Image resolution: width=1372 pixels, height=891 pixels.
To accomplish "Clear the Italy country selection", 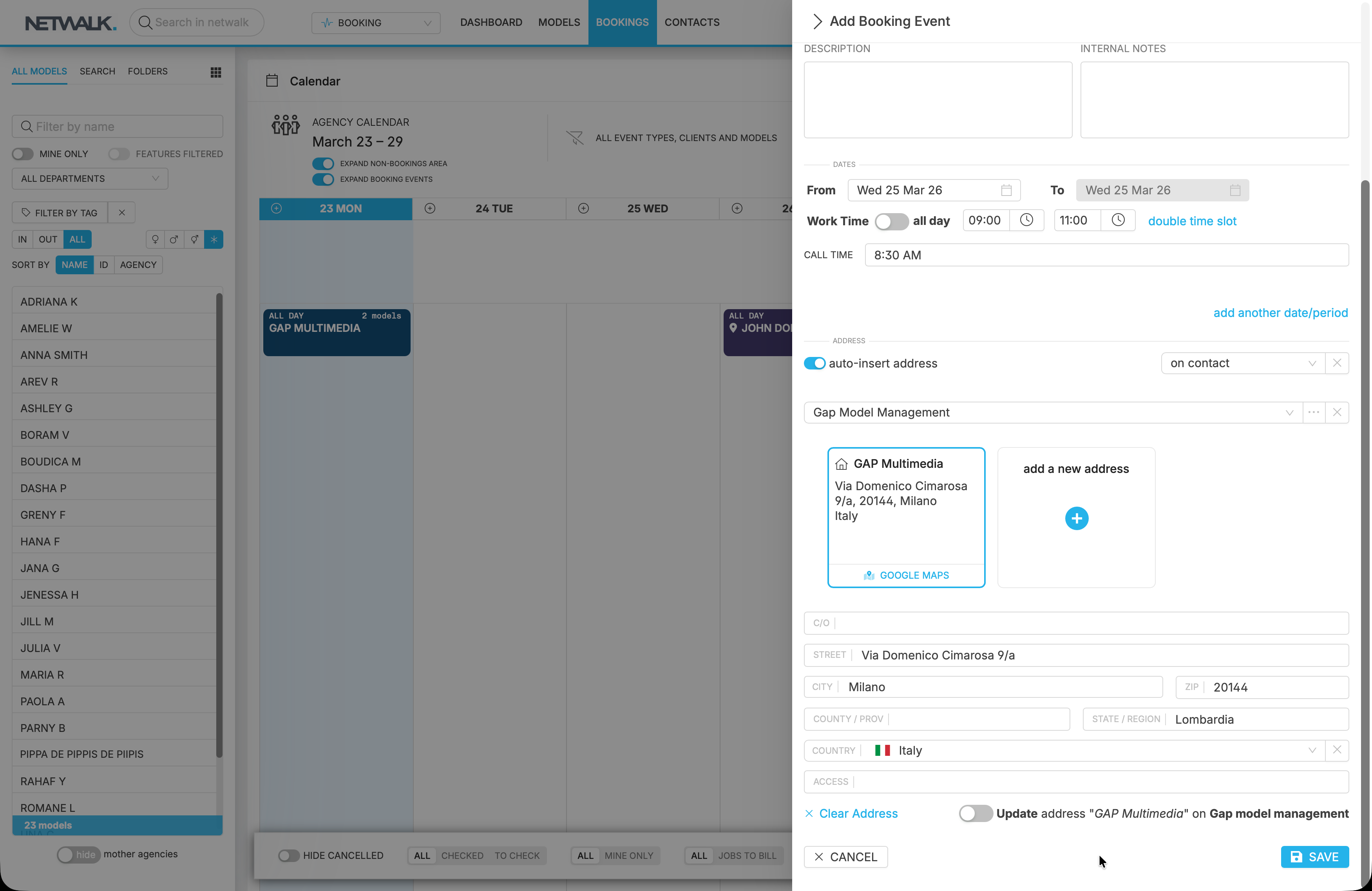I will 1337,750.
